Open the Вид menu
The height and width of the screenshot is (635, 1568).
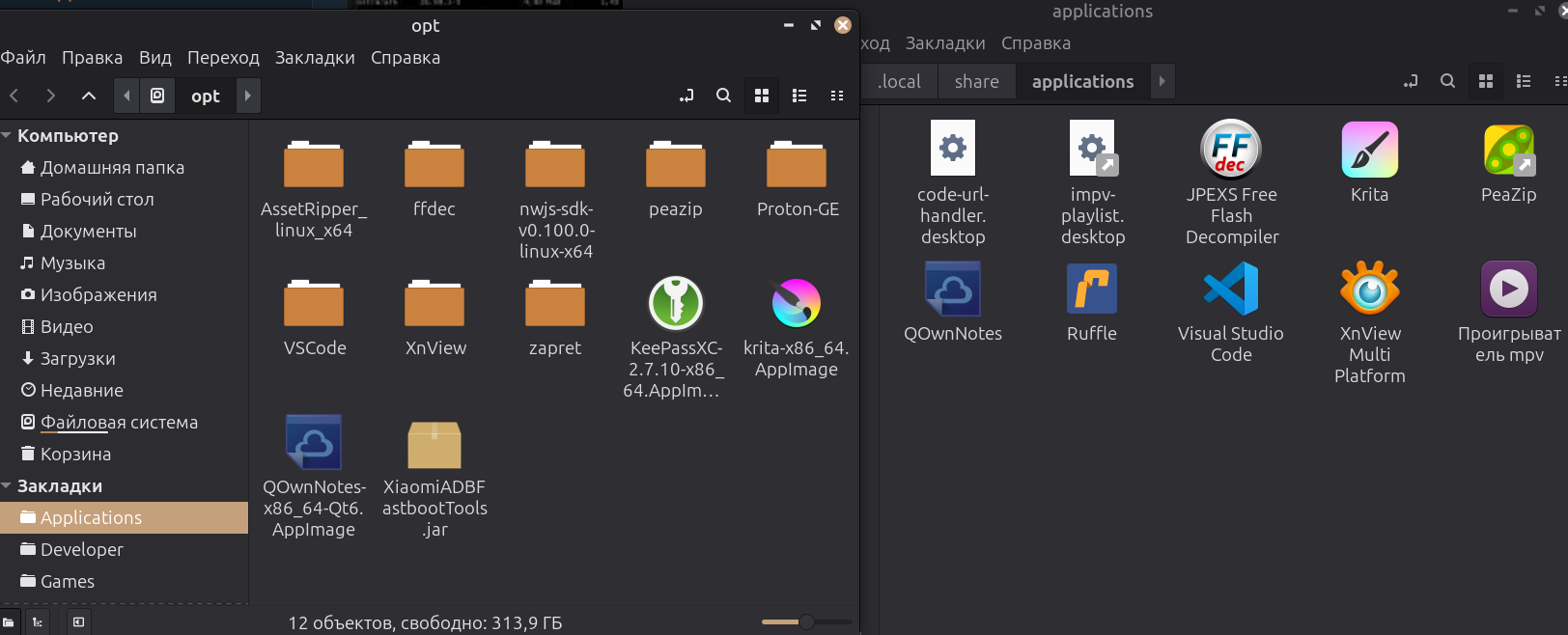(154, 57)
